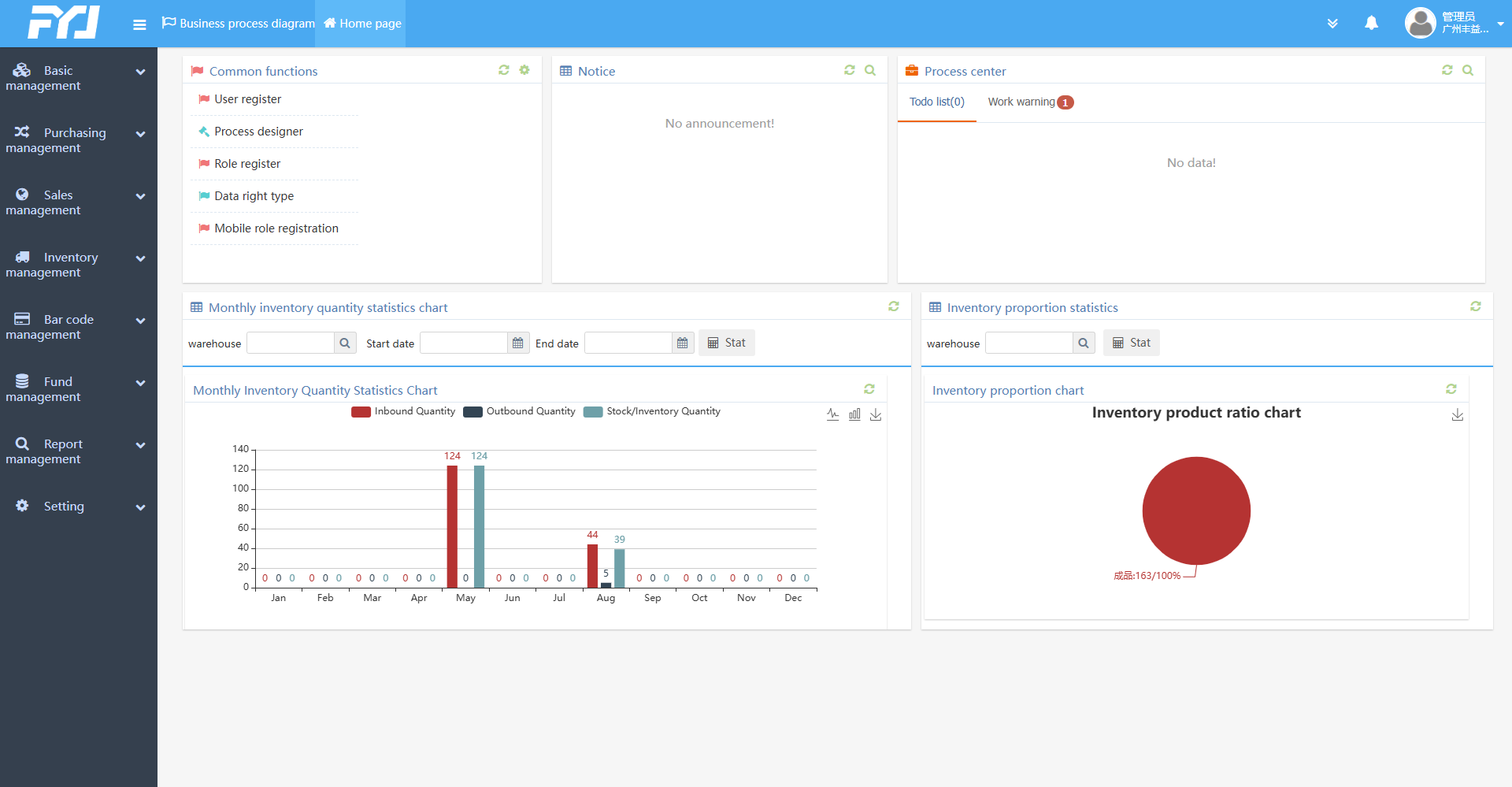
Task: Click Stat button for monthly inventory
Action: [727, 343]
